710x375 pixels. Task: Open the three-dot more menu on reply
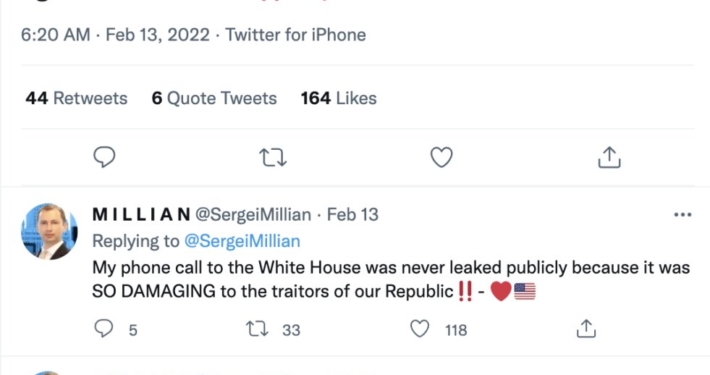(683, 215)
